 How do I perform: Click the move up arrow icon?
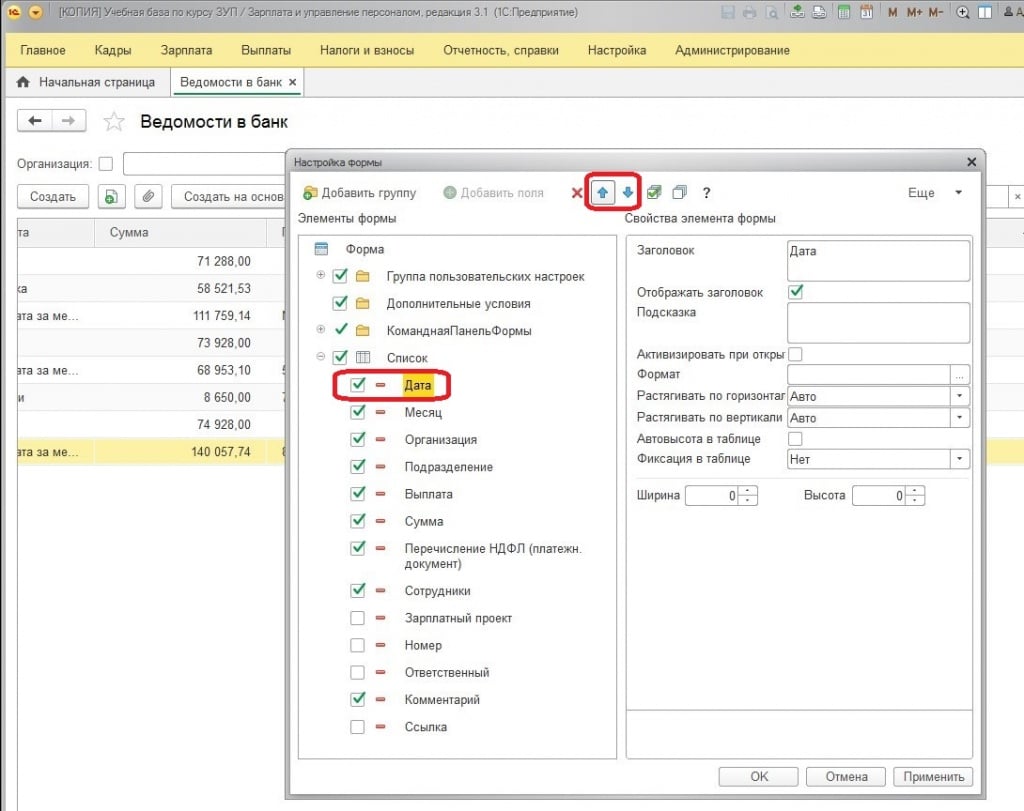click(x=602, y=193)
